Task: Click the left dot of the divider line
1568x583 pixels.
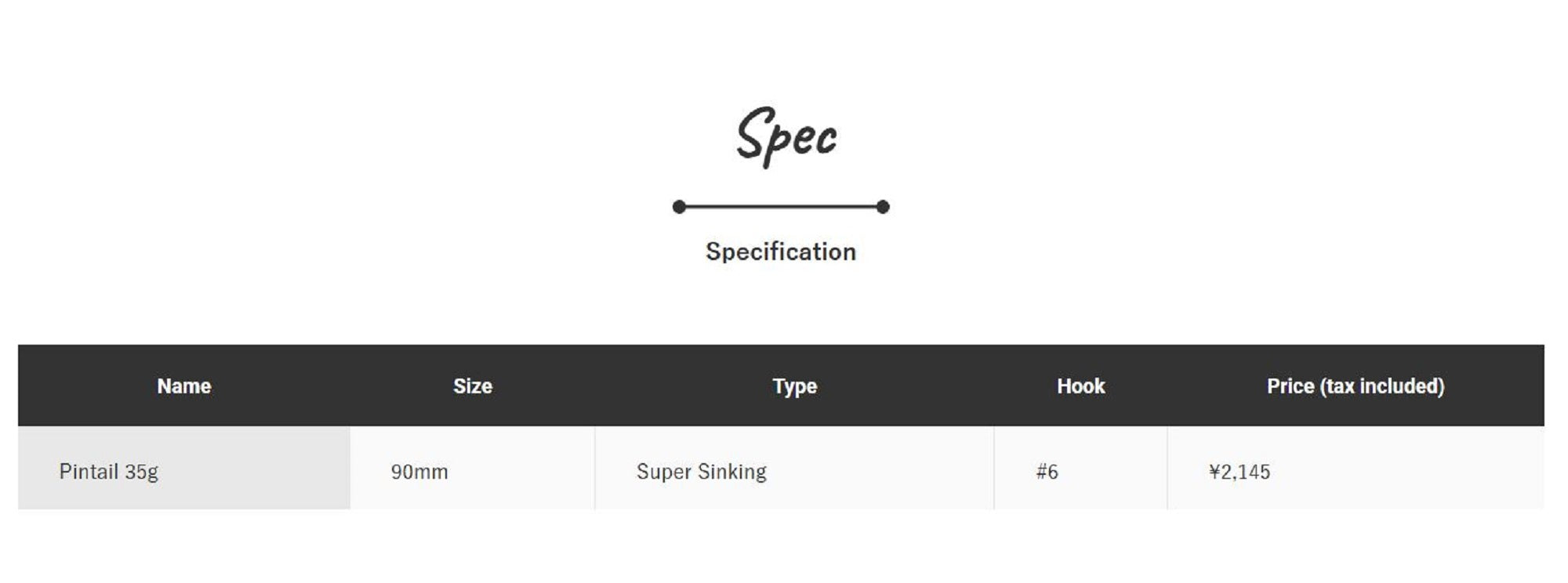Action: click(x=679, y=207)
